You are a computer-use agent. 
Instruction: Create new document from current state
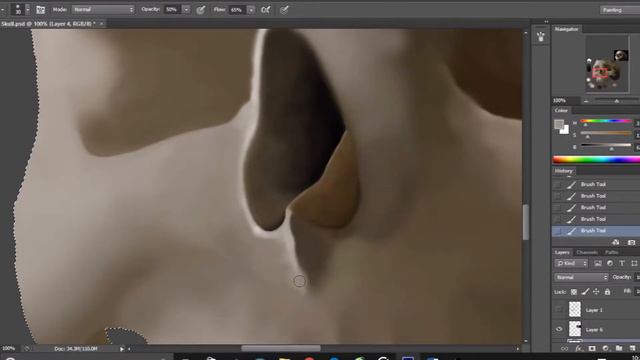(x=616, y=242)
